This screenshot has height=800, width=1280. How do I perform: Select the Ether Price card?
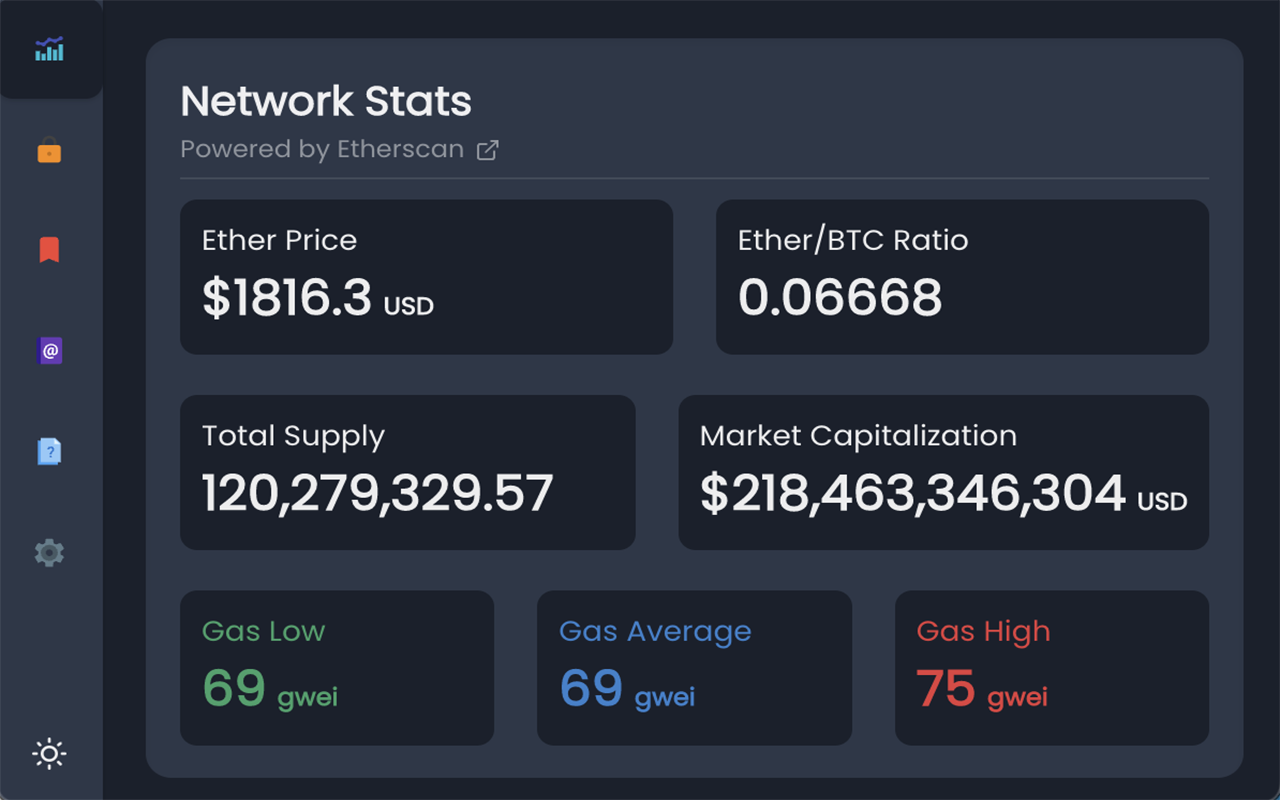[x=426, y=276]
